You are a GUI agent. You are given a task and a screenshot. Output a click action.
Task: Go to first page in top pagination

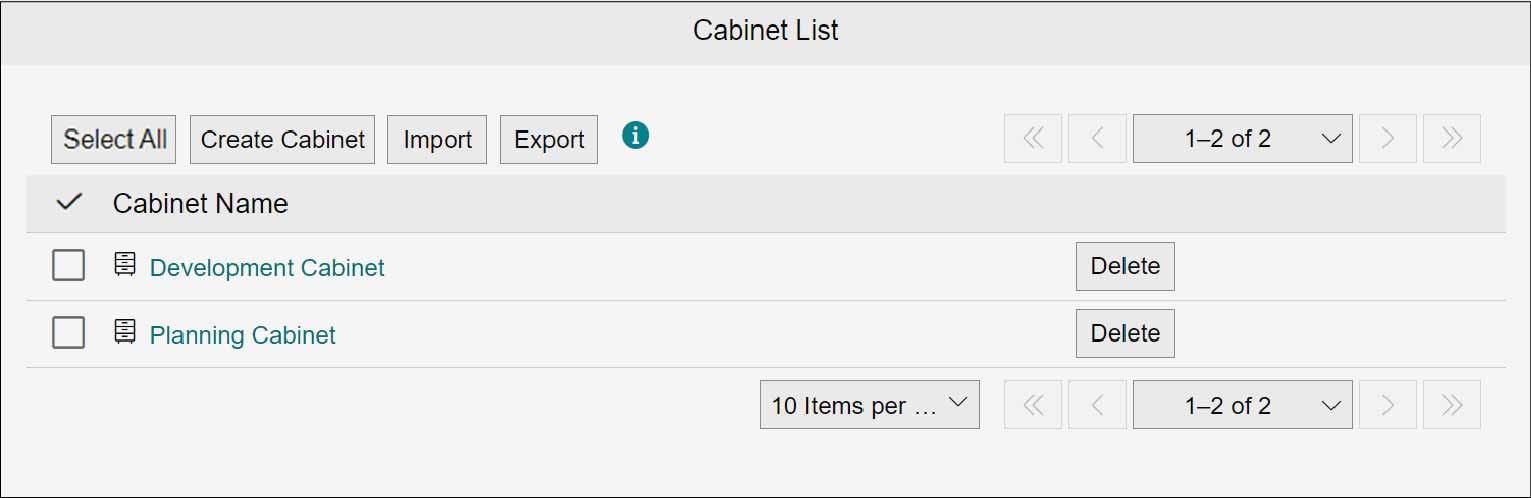pos(1033,139)
